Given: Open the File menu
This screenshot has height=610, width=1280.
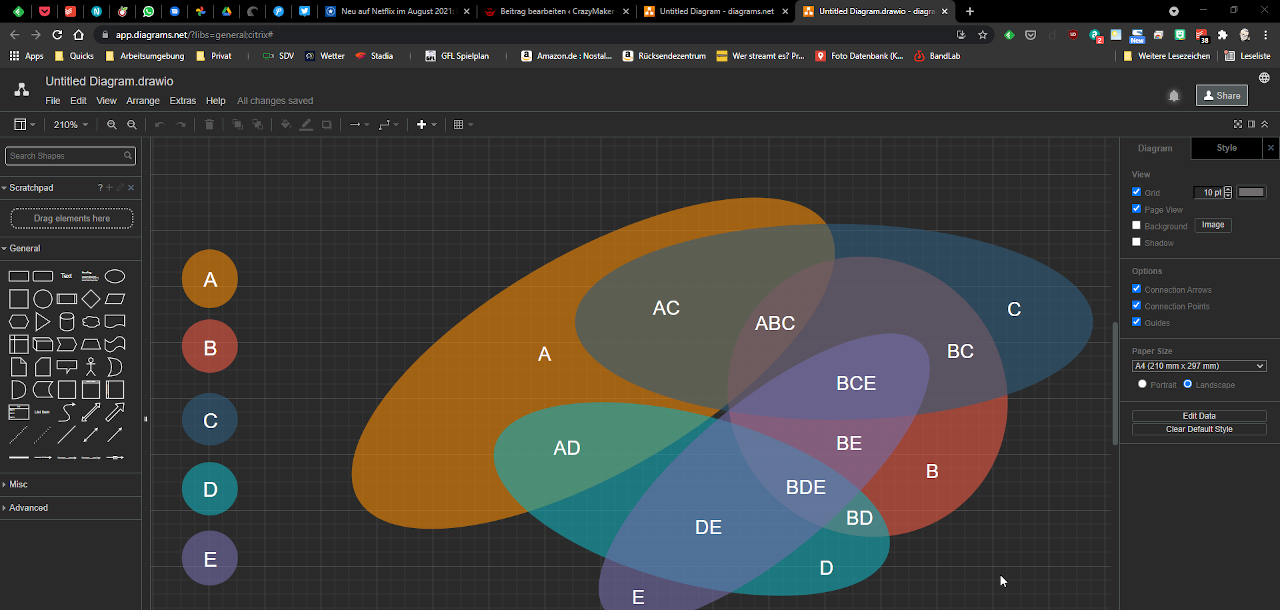Looking at the screenshot, I should coord(53,101).
